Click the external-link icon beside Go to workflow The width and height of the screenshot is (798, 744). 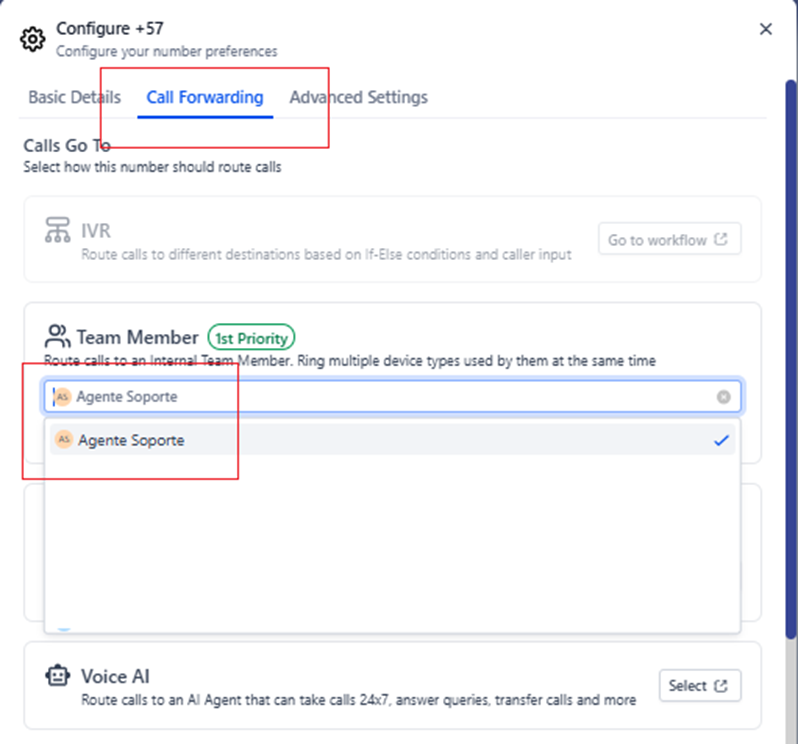pos(721,240)
